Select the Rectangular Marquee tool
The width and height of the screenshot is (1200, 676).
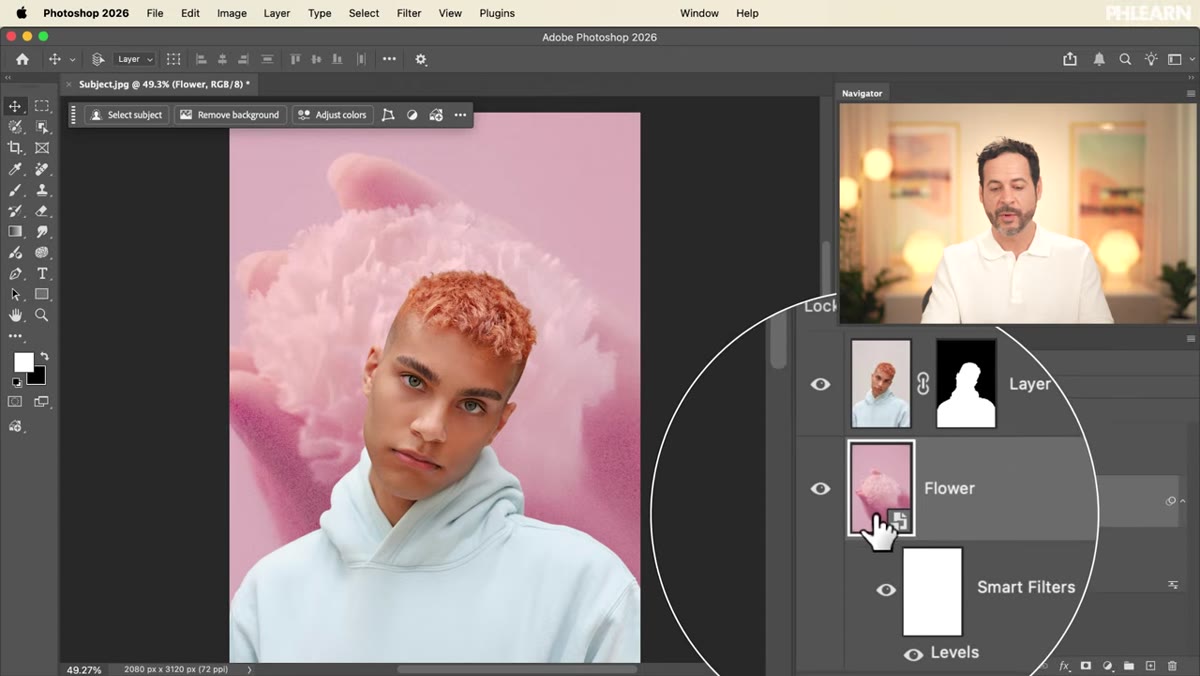click(42, 106)
